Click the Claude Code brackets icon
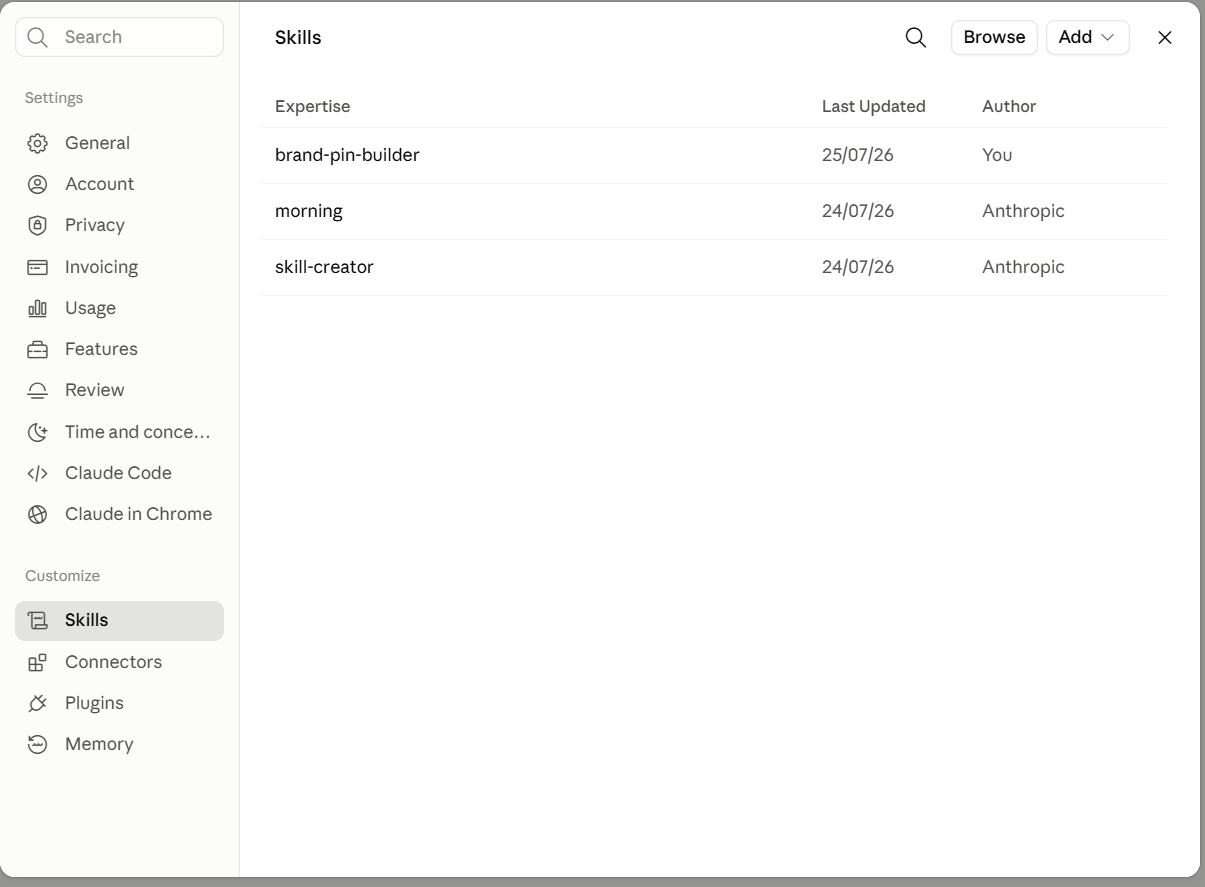This screenshot has width=1205, height=887. coord(37,473)
